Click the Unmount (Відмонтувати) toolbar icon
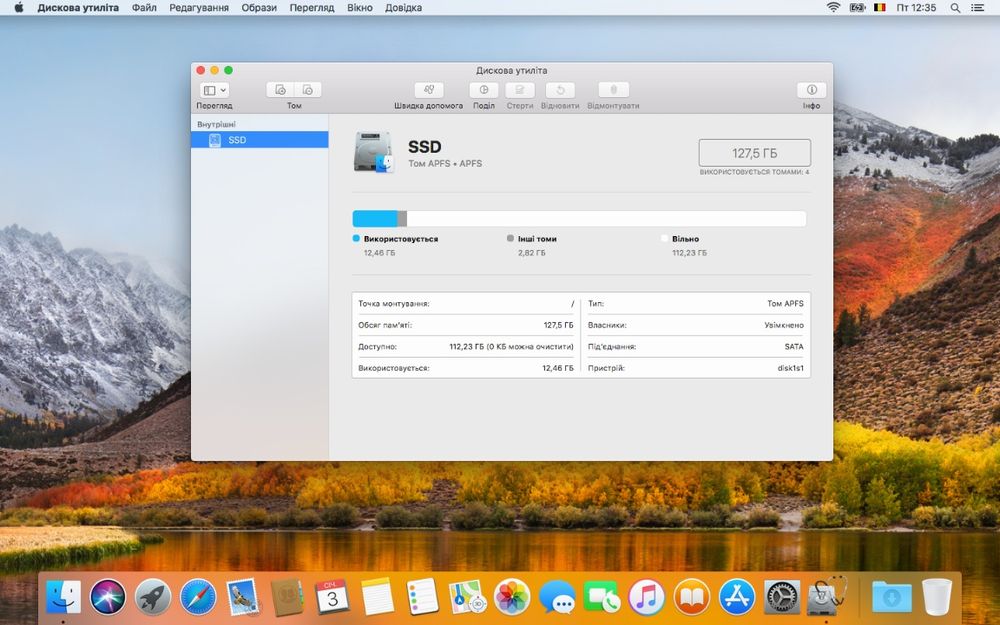Screen dimensions: 1000x625 [614, 90]
